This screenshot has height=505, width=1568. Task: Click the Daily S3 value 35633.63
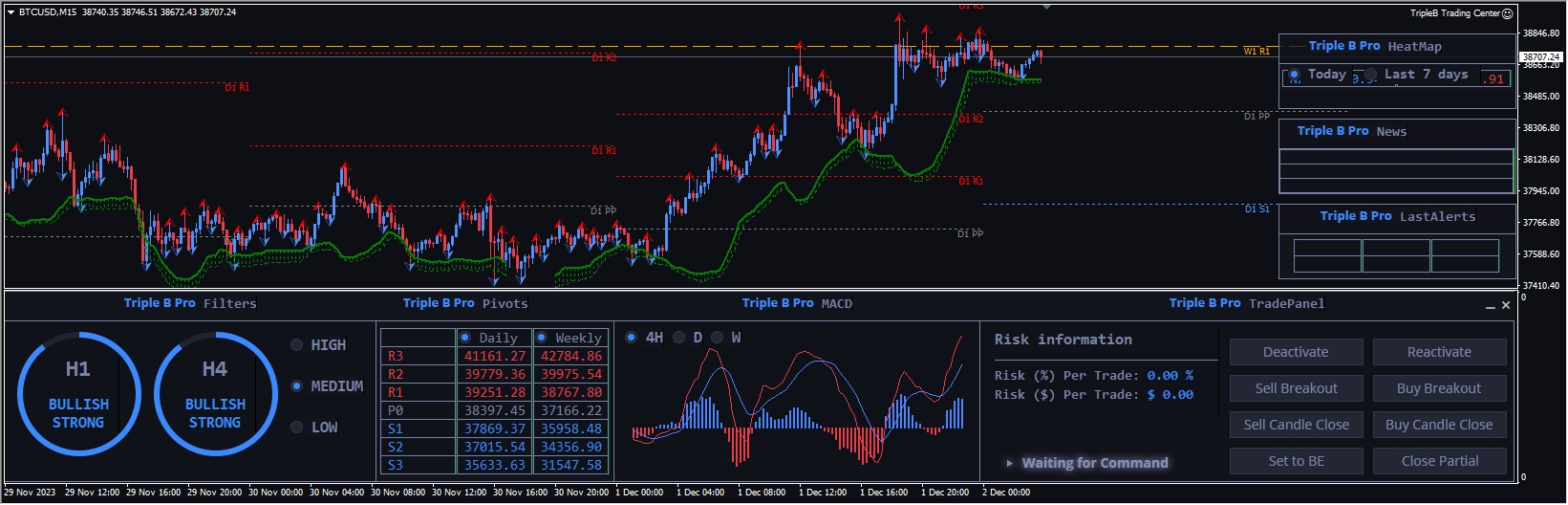(493, 465)
